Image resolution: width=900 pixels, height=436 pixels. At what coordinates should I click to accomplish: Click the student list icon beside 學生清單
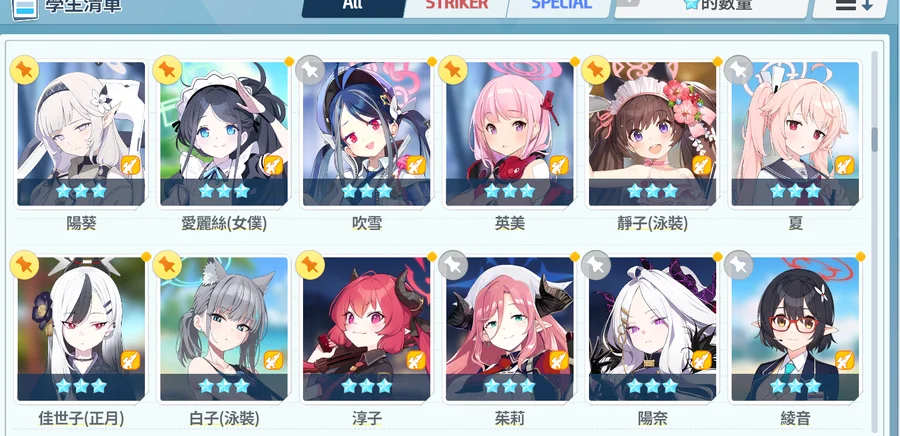click(x=25, y=8)
